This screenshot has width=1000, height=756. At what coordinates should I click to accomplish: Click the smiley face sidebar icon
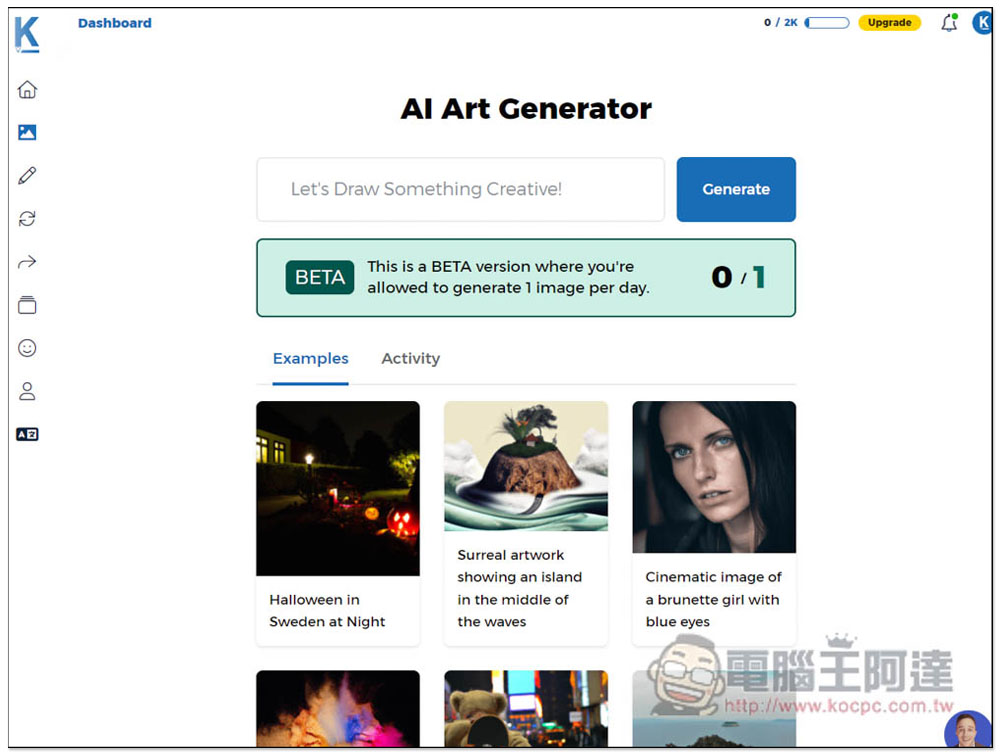pyautogui.click(x=27, y=348)
